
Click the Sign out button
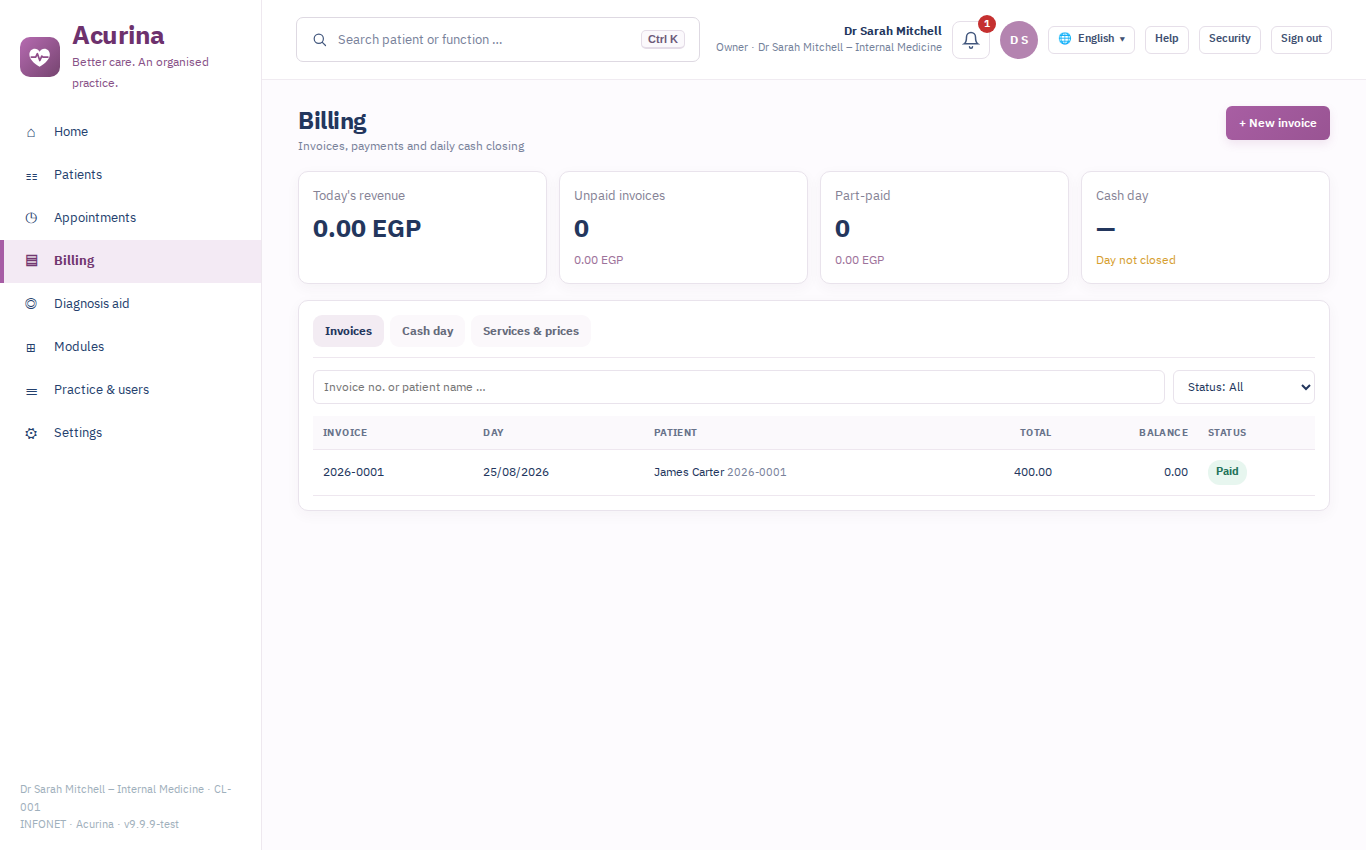click(x=1301, y=39)
